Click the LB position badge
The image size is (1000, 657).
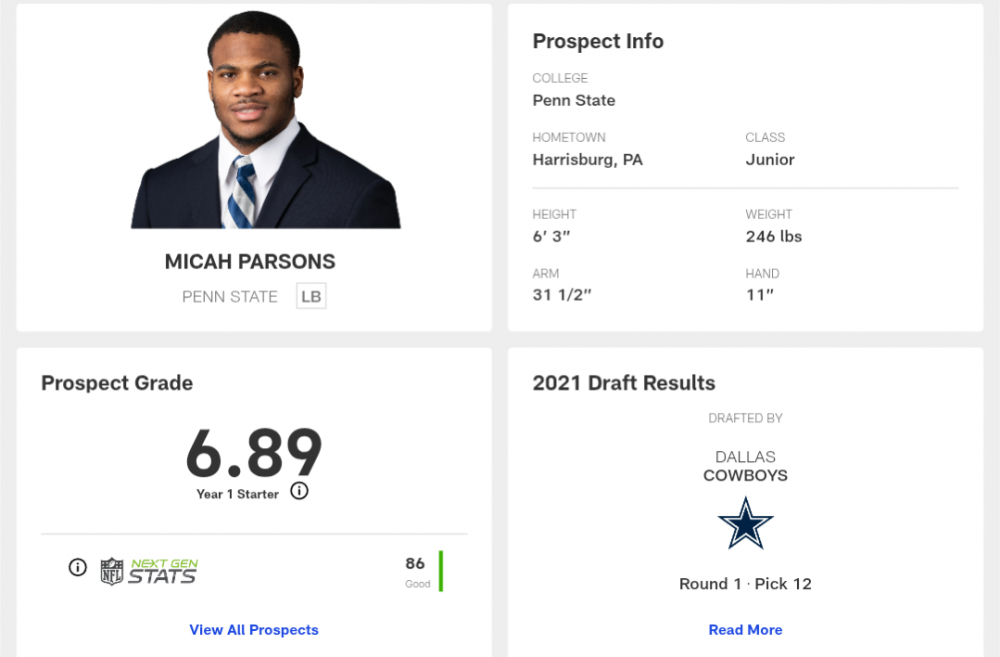[x=311, y=296]
